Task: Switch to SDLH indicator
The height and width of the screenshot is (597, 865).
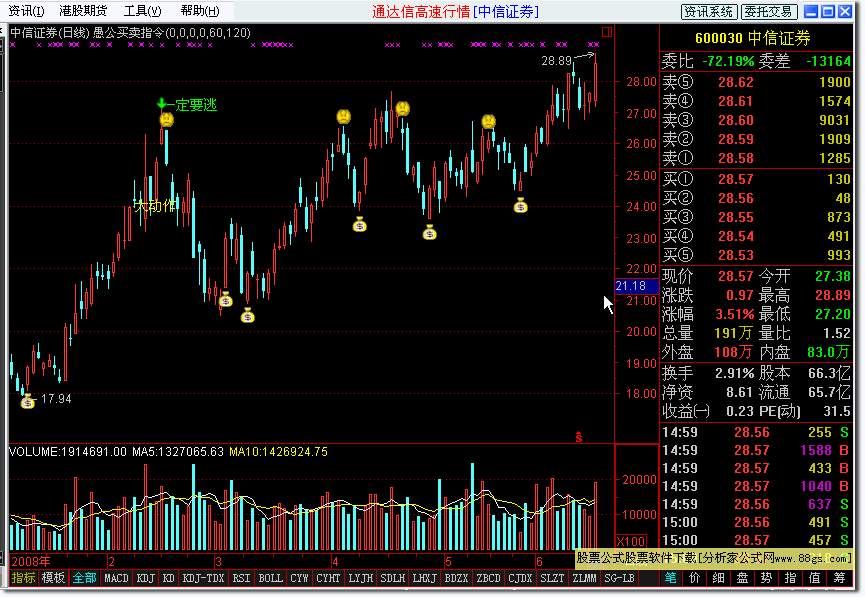Action: (393, 578)
